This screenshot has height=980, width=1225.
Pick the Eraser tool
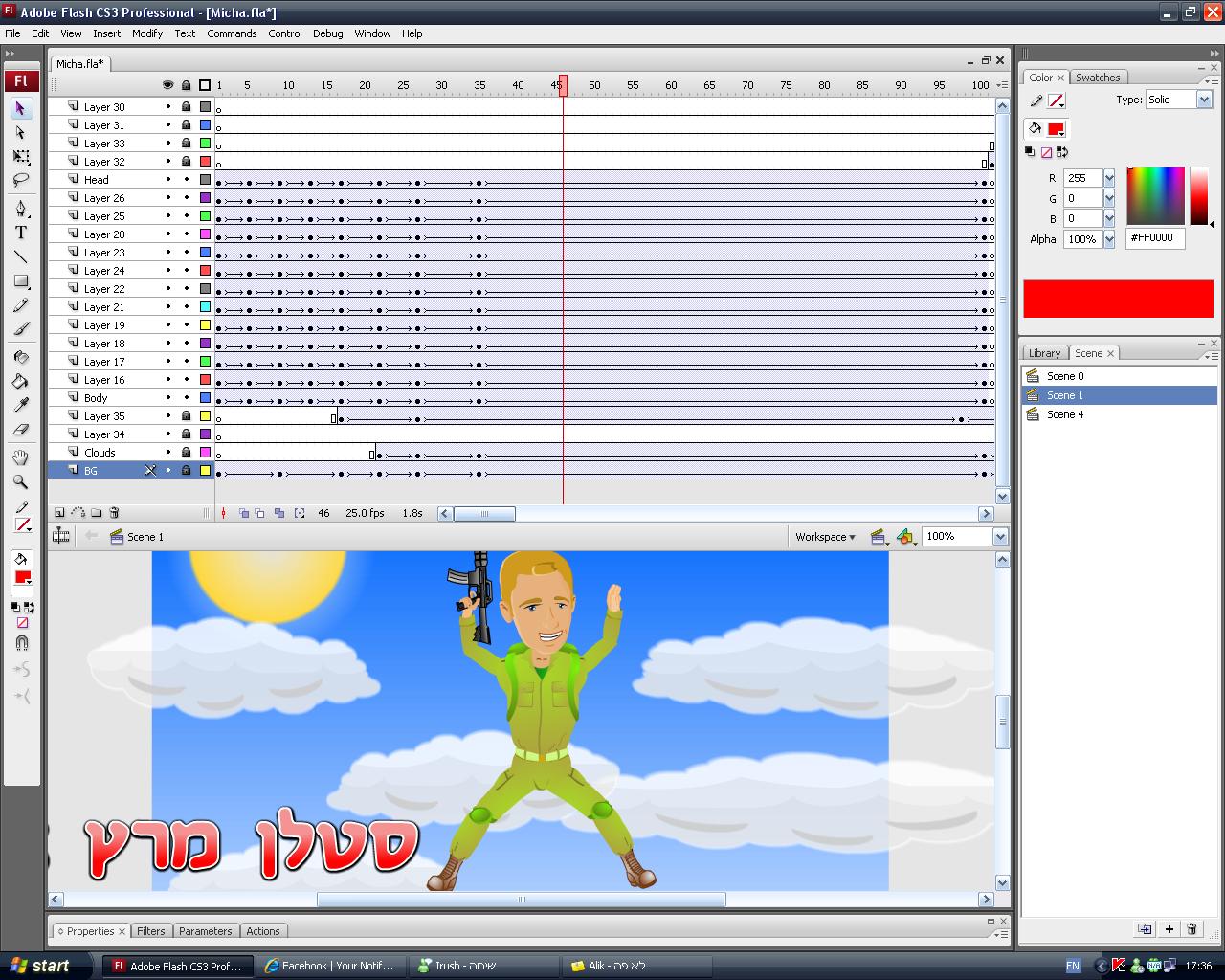(20, 430)
